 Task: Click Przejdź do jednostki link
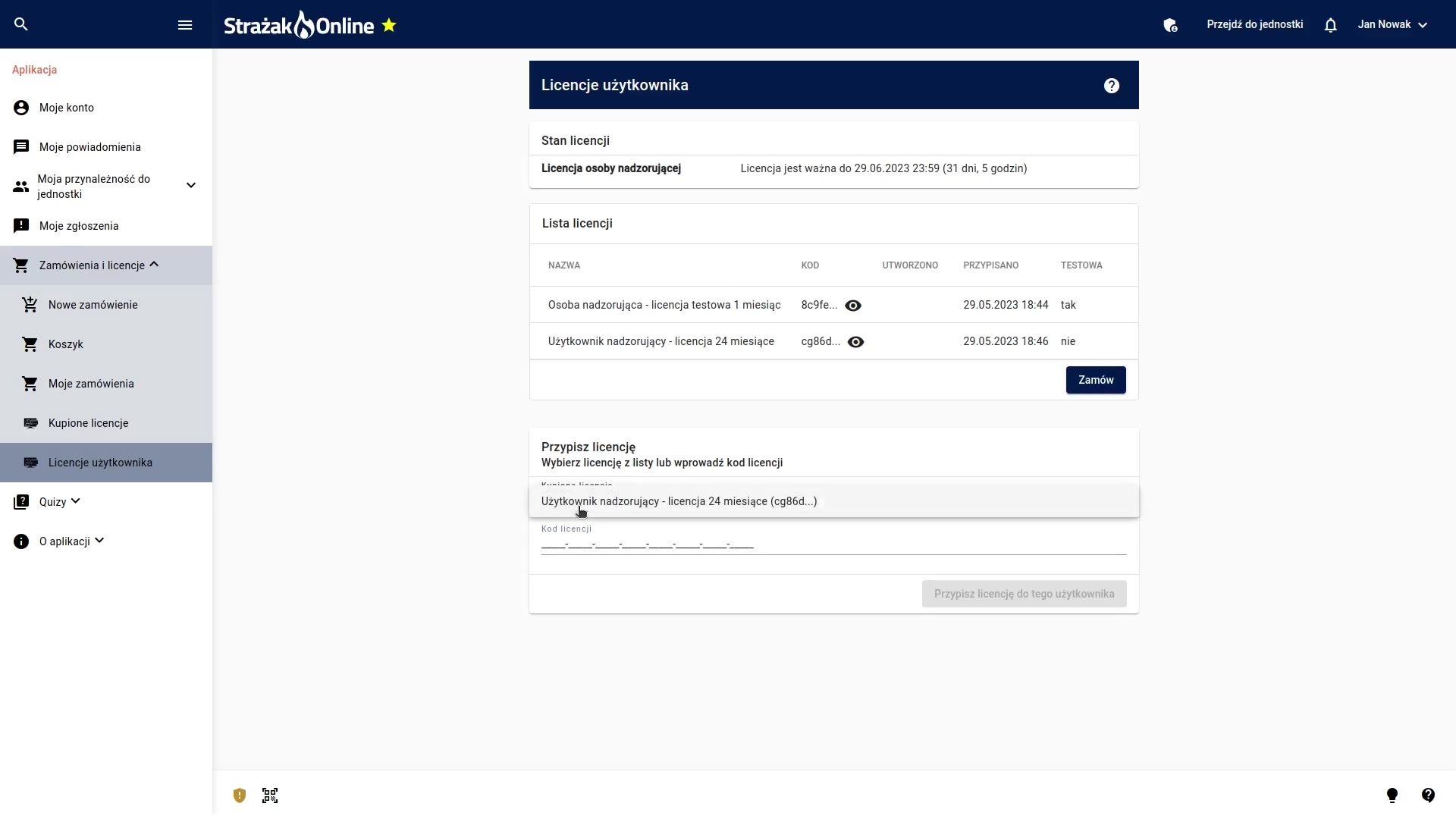pos(1255,24)
